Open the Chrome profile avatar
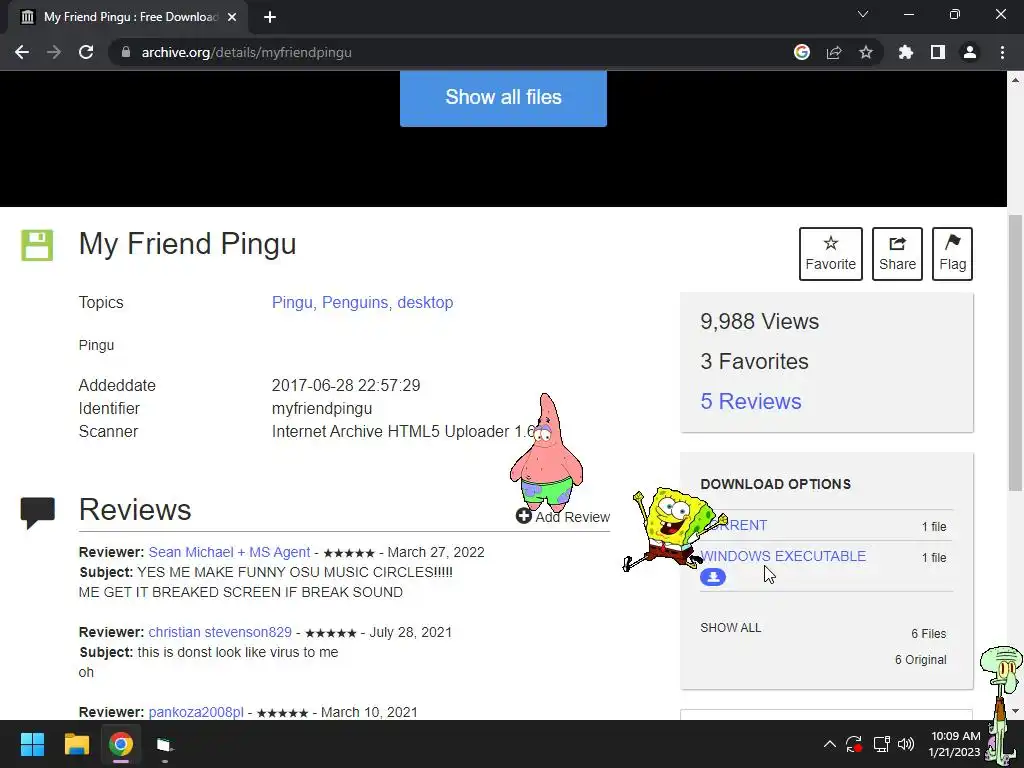 [x=970, y=52]
